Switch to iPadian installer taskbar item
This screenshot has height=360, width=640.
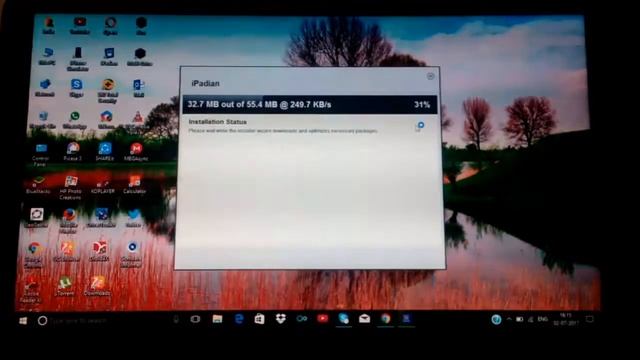tap(407, 318)
